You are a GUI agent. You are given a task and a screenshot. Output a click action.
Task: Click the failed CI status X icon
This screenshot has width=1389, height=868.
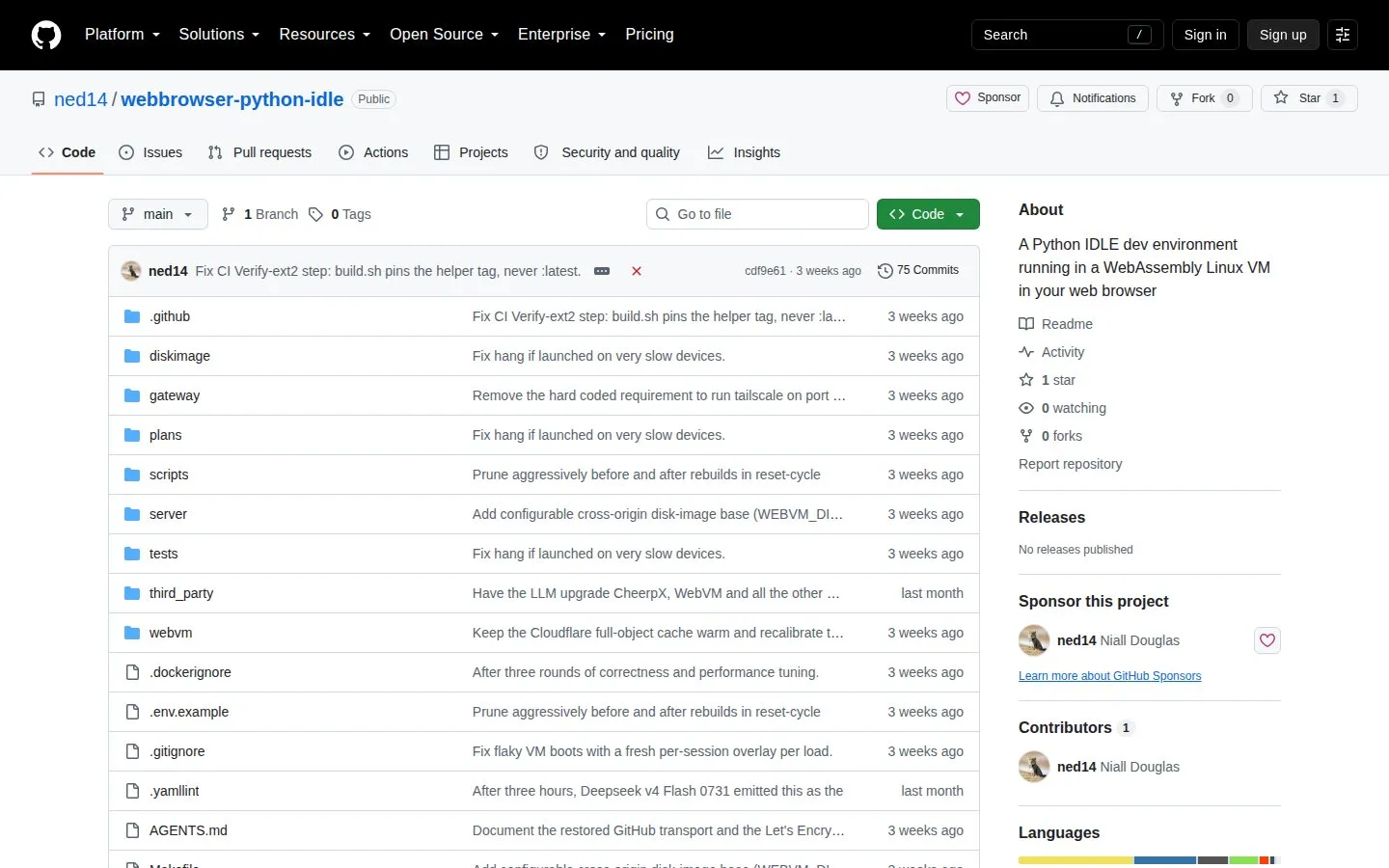pos(637,271)
